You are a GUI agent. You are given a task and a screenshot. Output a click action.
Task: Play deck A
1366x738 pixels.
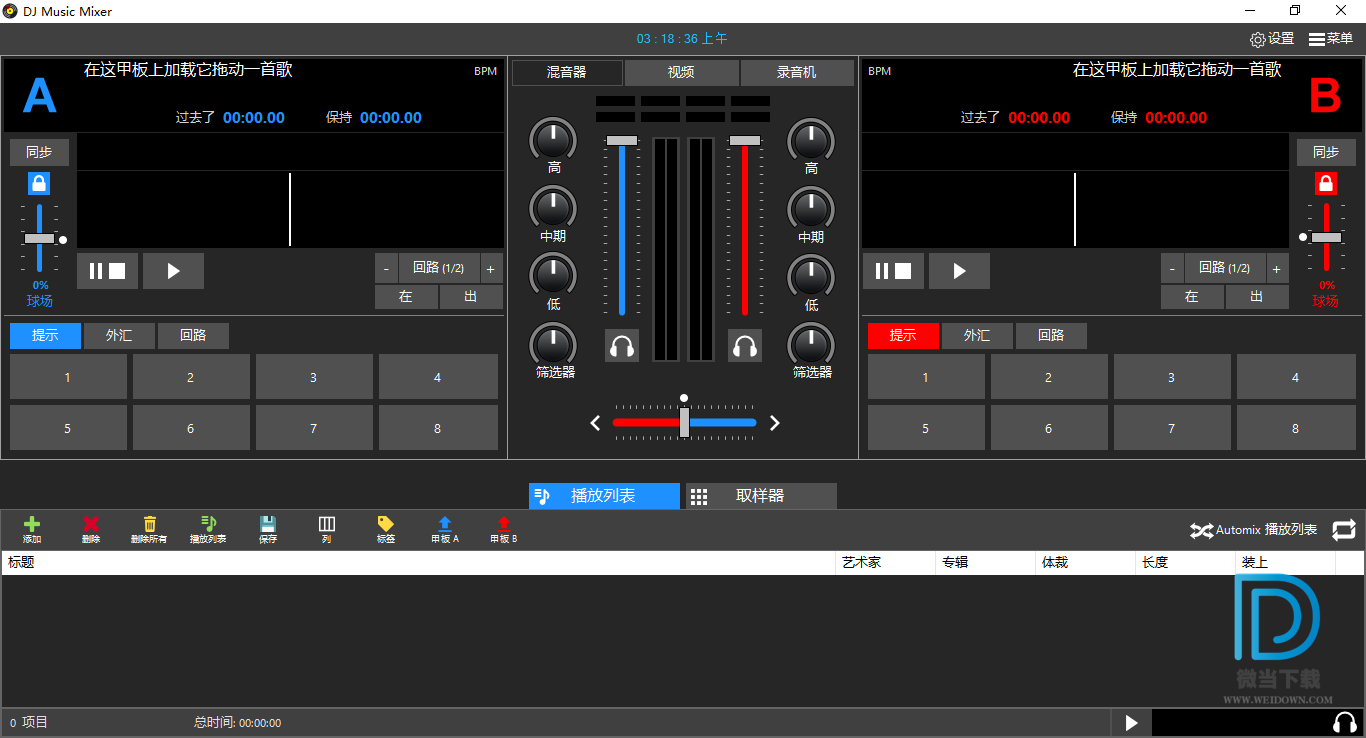pos(173,271)
